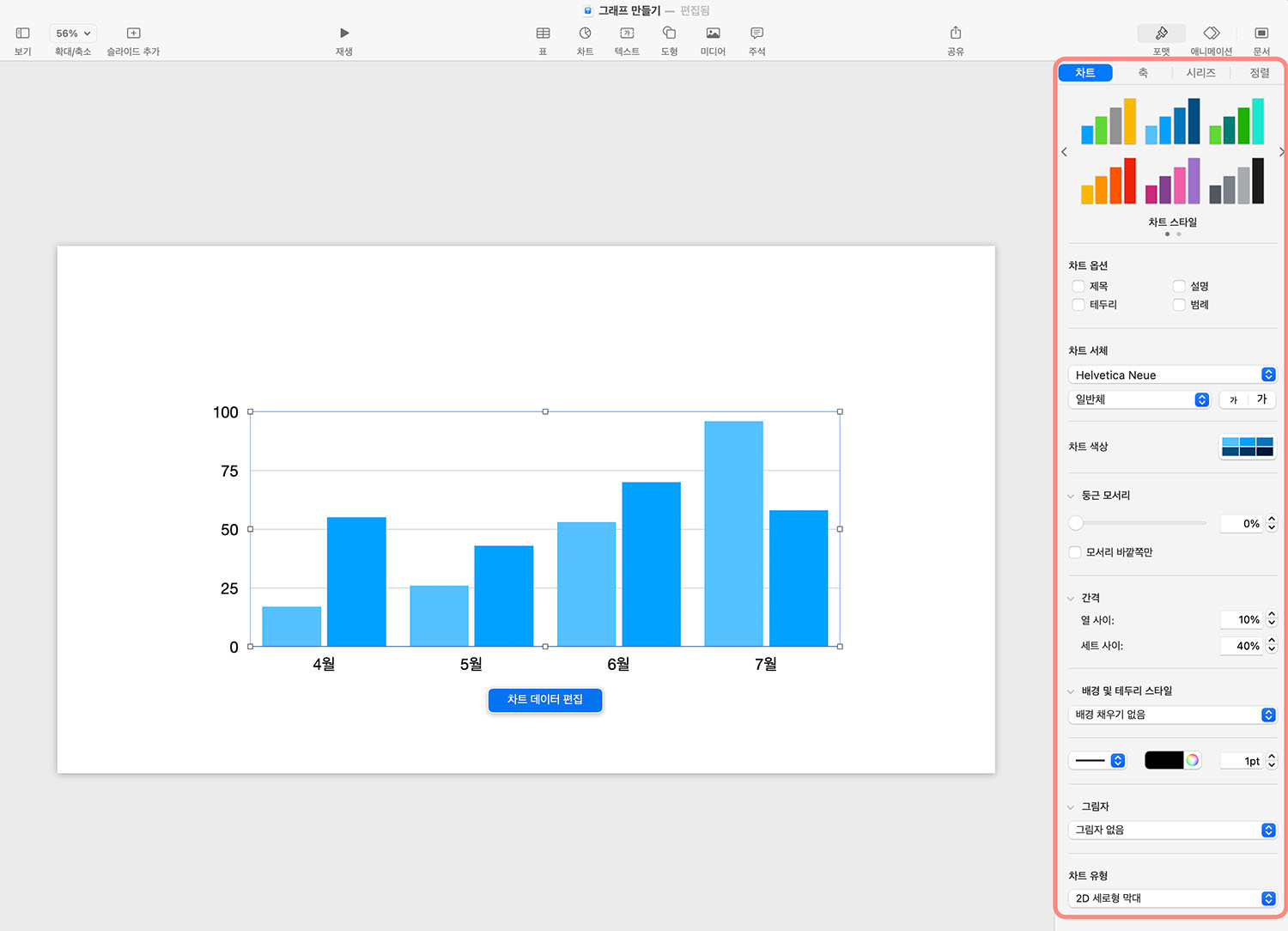The width and height of the screenshot is (1288, 931).
Task: Choose the gray-black chart style thumbnail
Action: point(1236,180)
